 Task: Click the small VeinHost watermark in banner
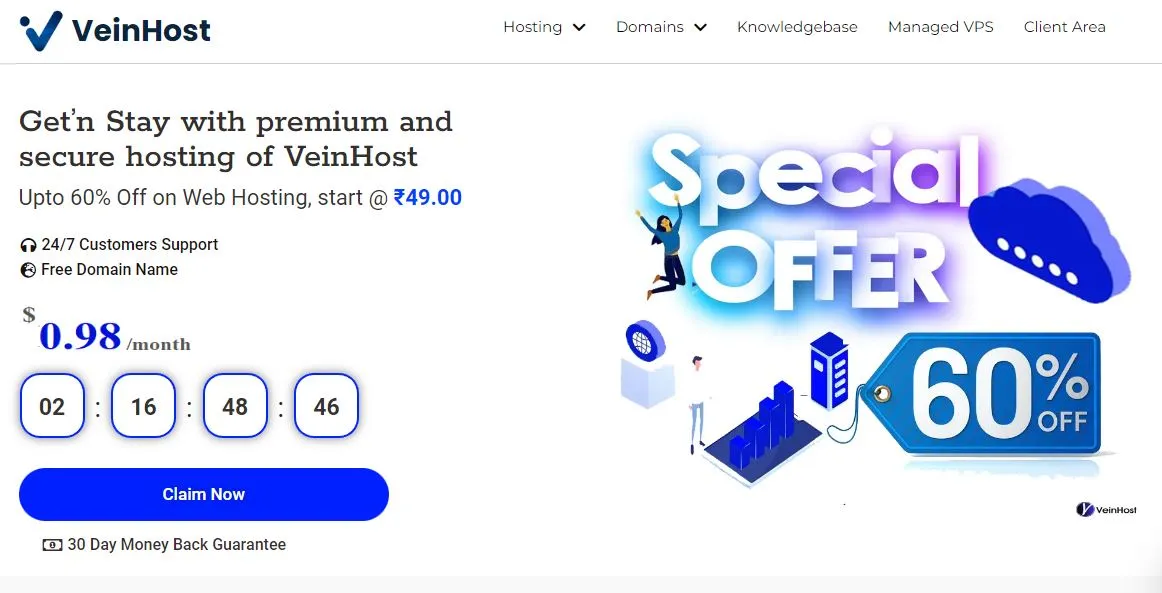(1106, 509)
